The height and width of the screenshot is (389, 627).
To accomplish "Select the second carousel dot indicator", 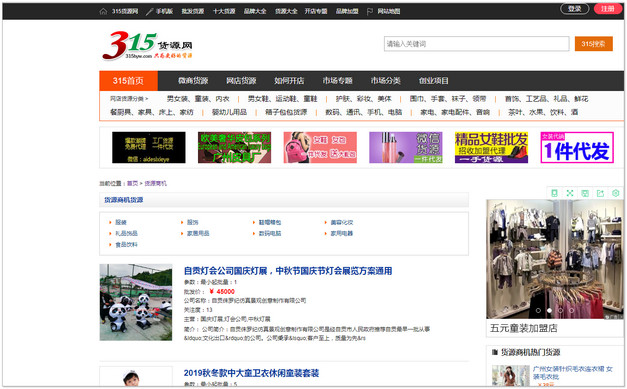I will (549, 310).
